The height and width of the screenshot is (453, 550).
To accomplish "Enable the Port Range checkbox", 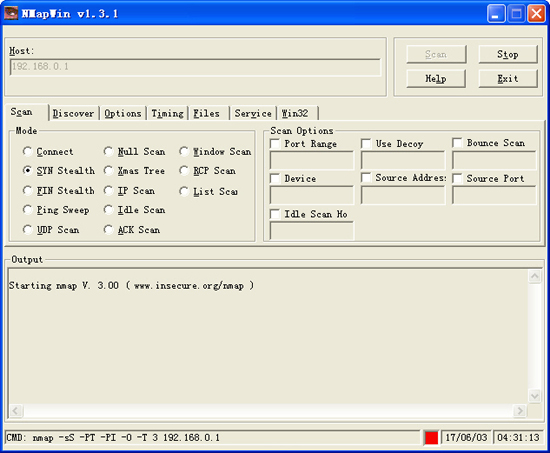I will click(275, 144).
